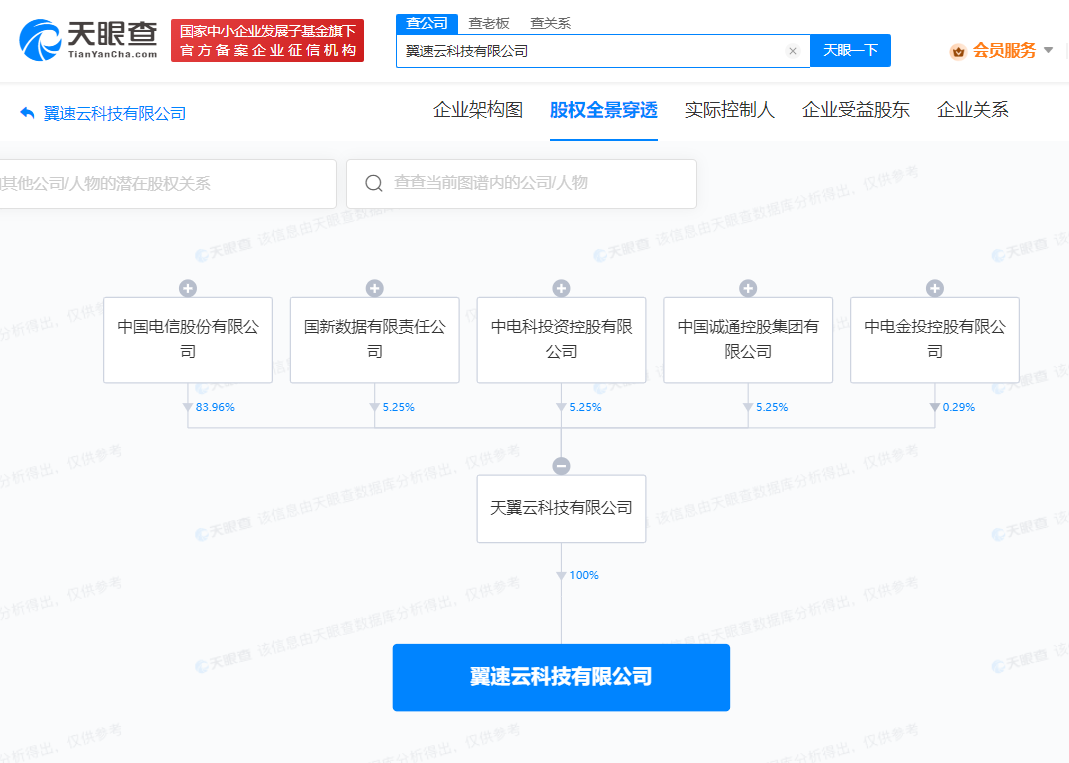Open the 企业受益股东 tab
The height and width of the screenshot is (763, 1069).
(856, 110)
